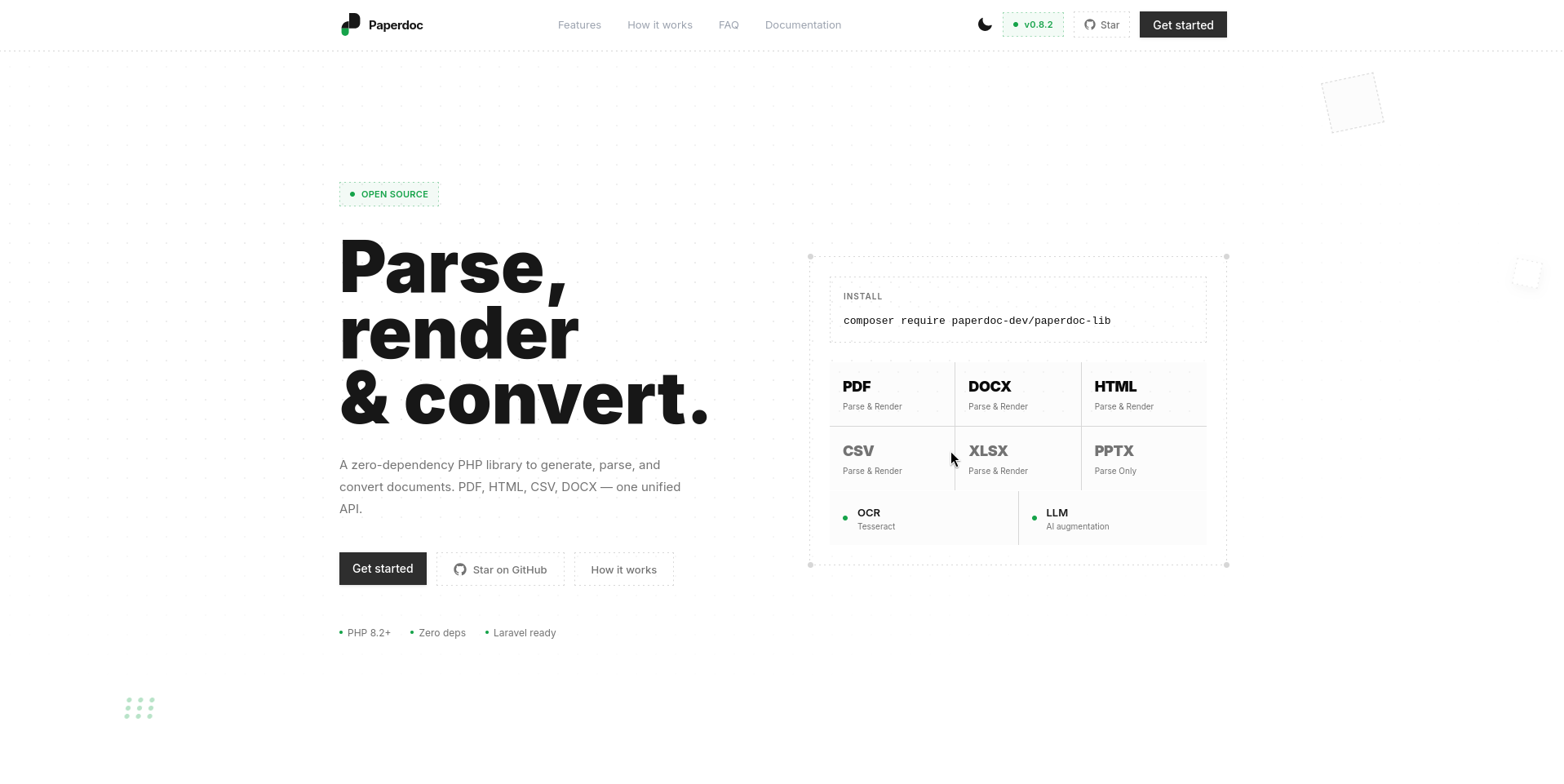Select the PPTX Parse Only card
This screenshot has height=784, width=1564.
(1144, 458)
